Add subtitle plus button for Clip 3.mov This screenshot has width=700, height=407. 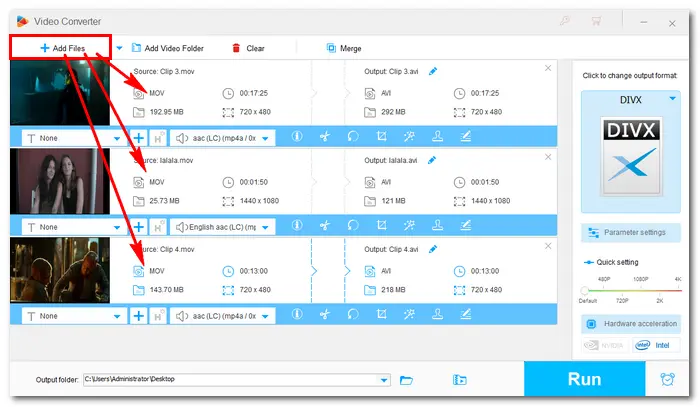[x=139, y=138]
